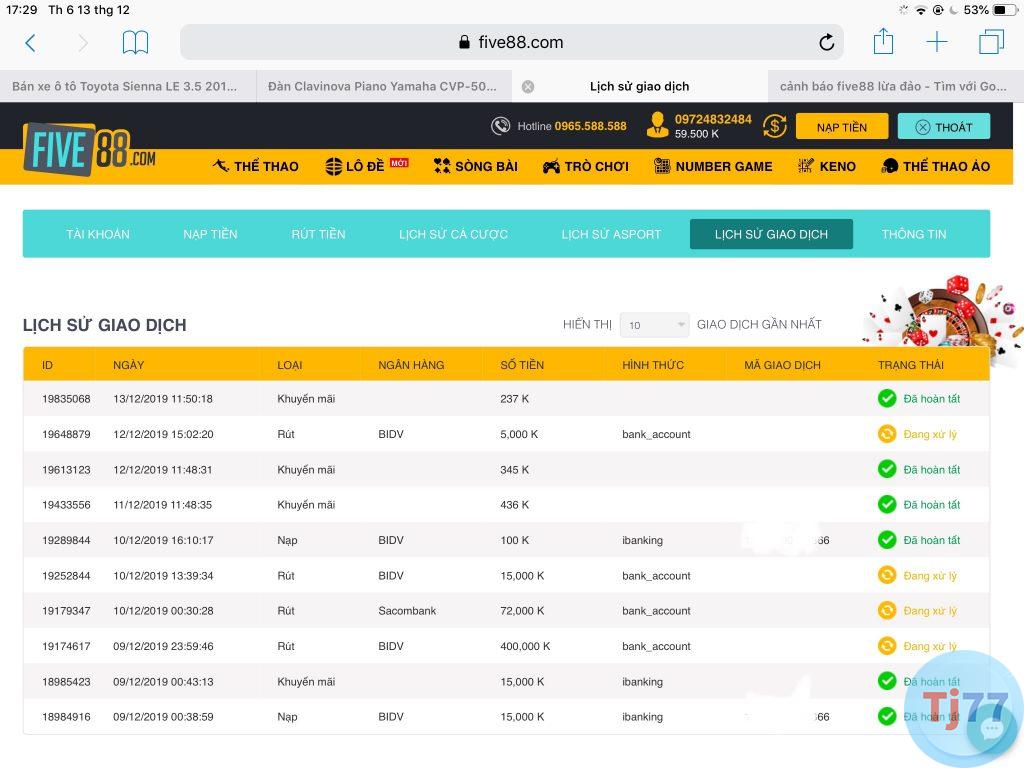The width and height of the screenshot is (1024, 768).
Task: Open the Safari share sheet
Action: coord(883,42)
